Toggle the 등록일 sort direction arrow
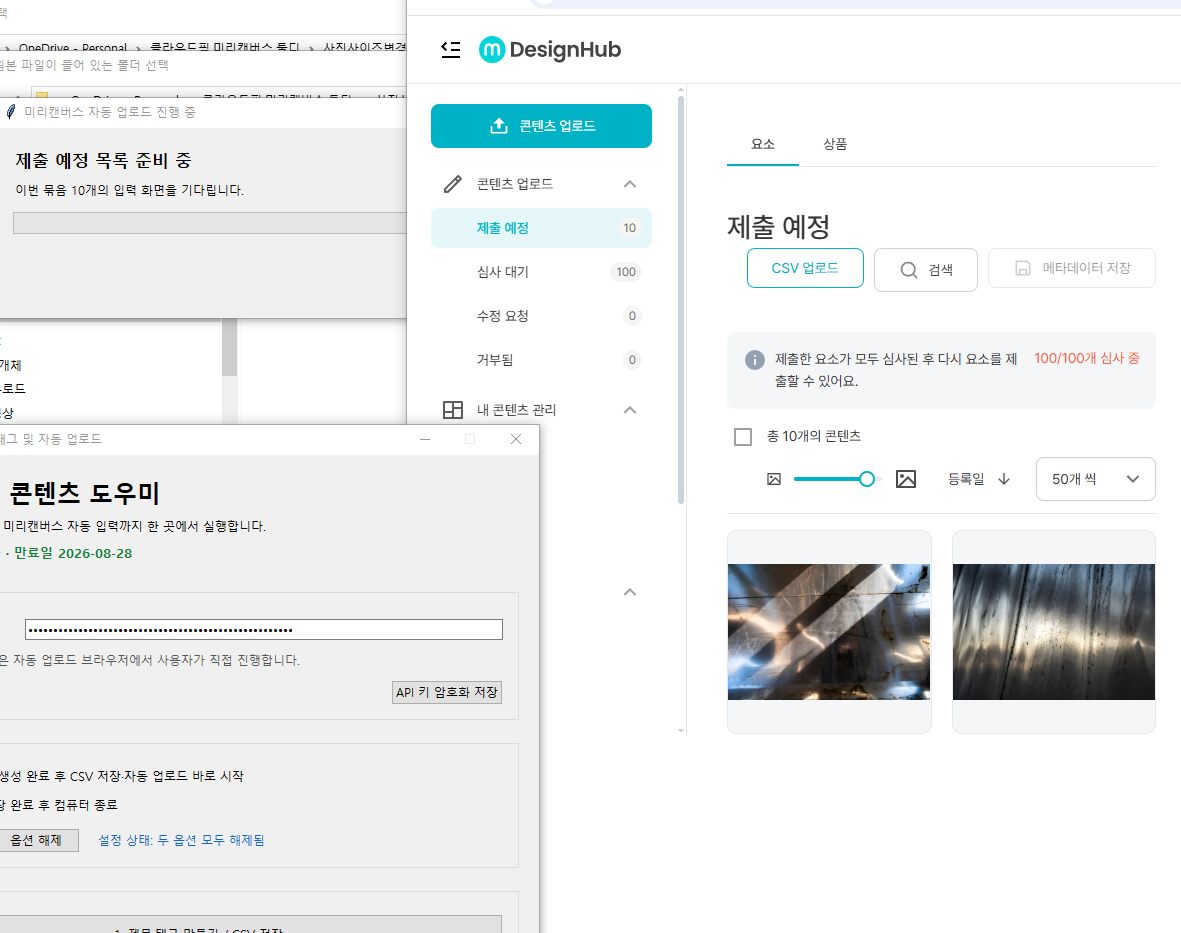 pos(1003,479)
